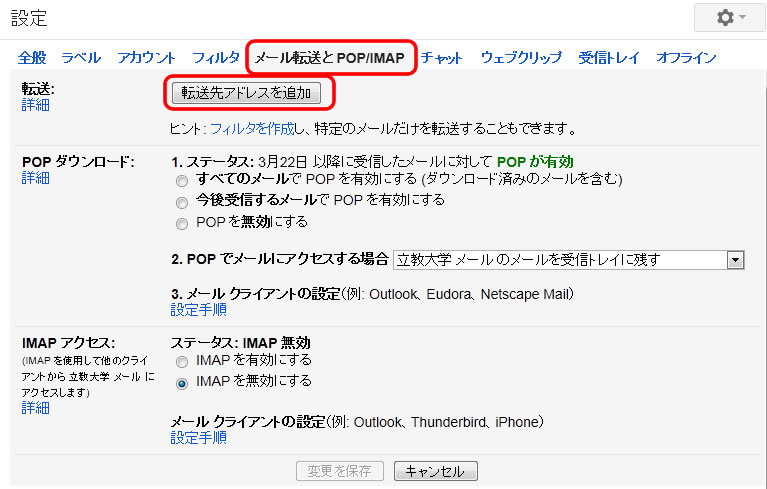Click dropdown arrow of POP access option
The width and height of the screenshot is (767, 489).
click(735, 260)
